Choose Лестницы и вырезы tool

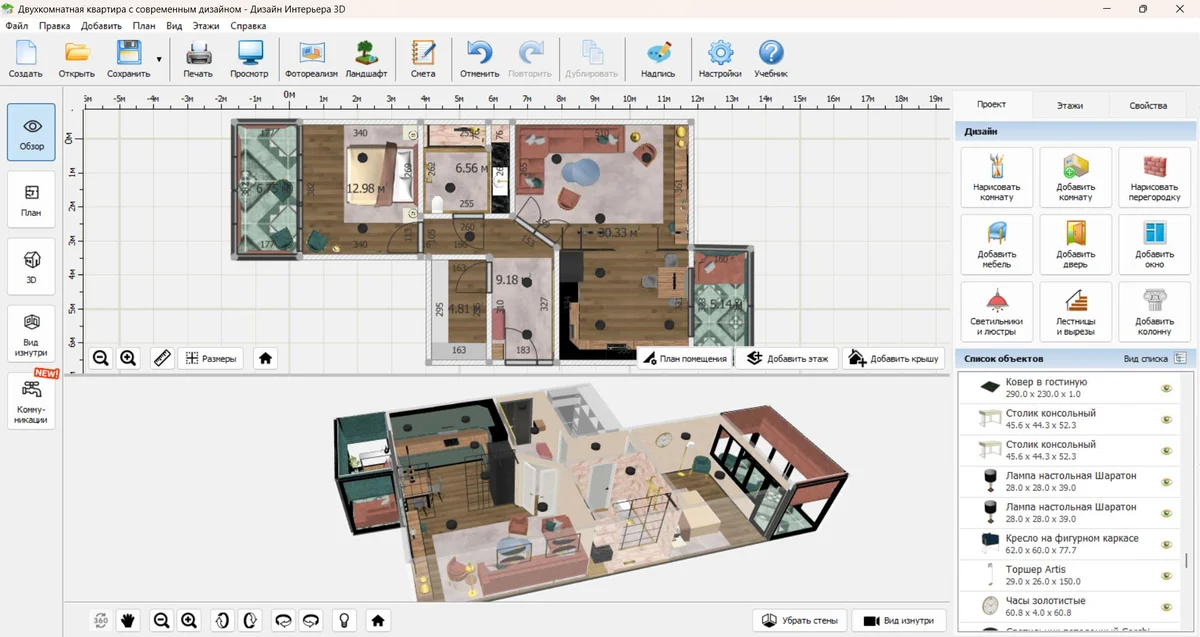[1075, 311]
